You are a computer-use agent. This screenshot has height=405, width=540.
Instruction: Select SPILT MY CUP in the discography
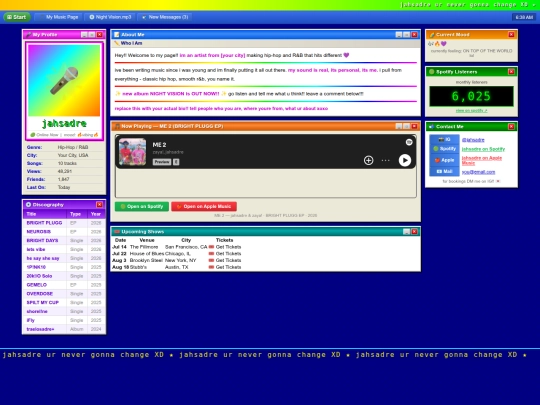pos(43,302)
